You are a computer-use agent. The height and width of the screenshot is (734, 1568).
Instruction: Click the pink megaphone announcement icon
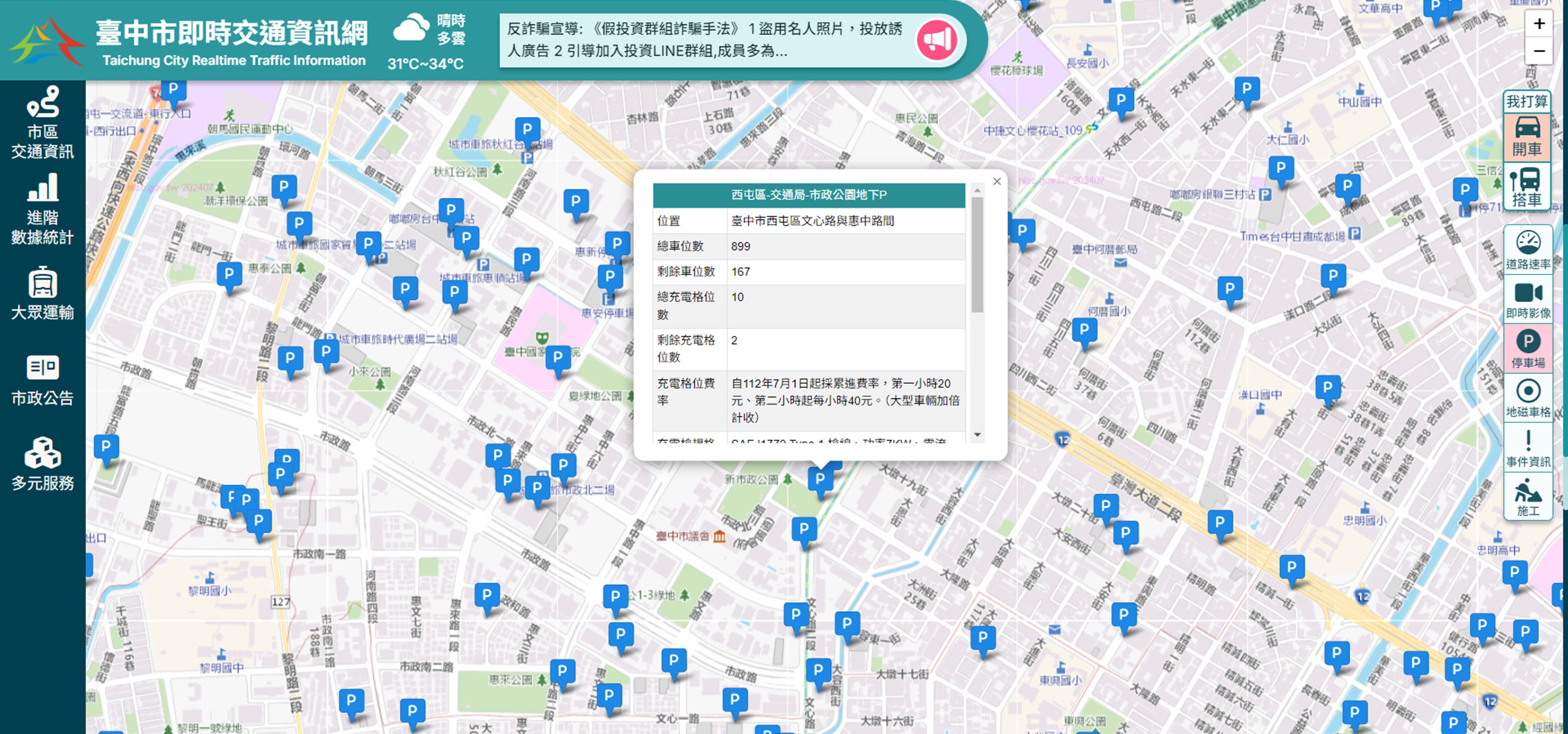point(937,40)
